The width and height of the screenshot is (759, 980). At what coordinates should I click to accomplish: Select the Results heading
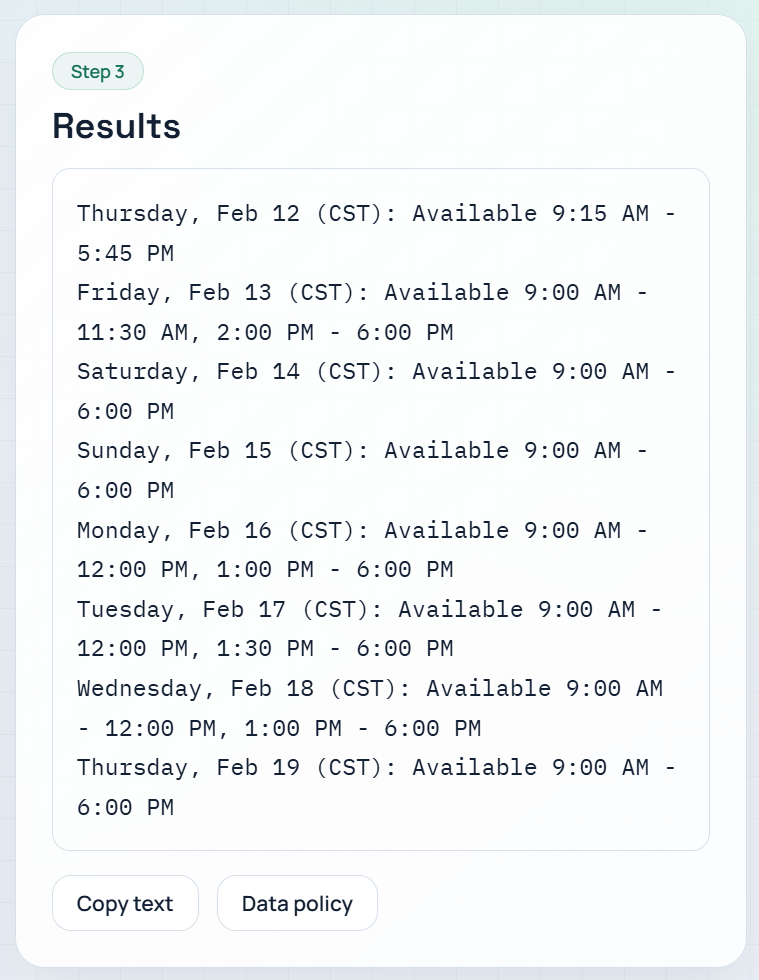click(116, 126)
